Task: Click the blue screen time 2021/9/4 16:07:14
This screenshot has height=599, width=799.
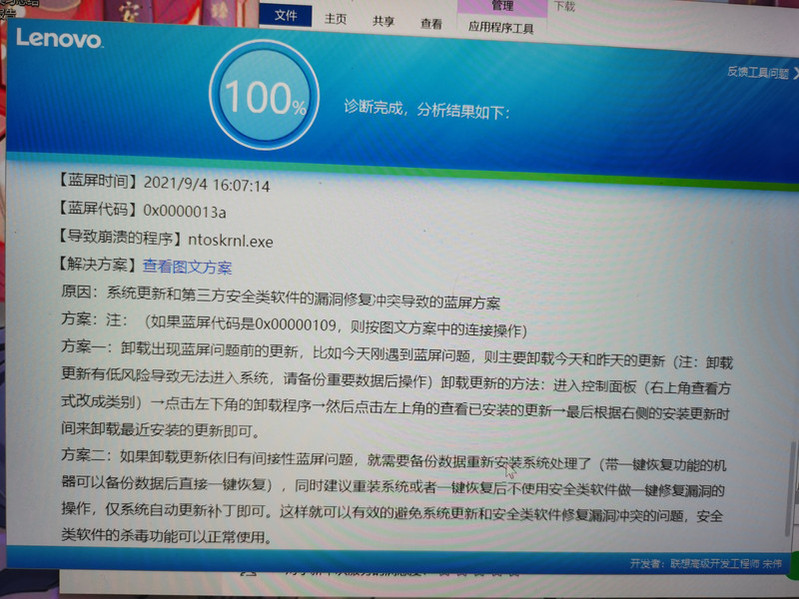Action: click(207, 184)
